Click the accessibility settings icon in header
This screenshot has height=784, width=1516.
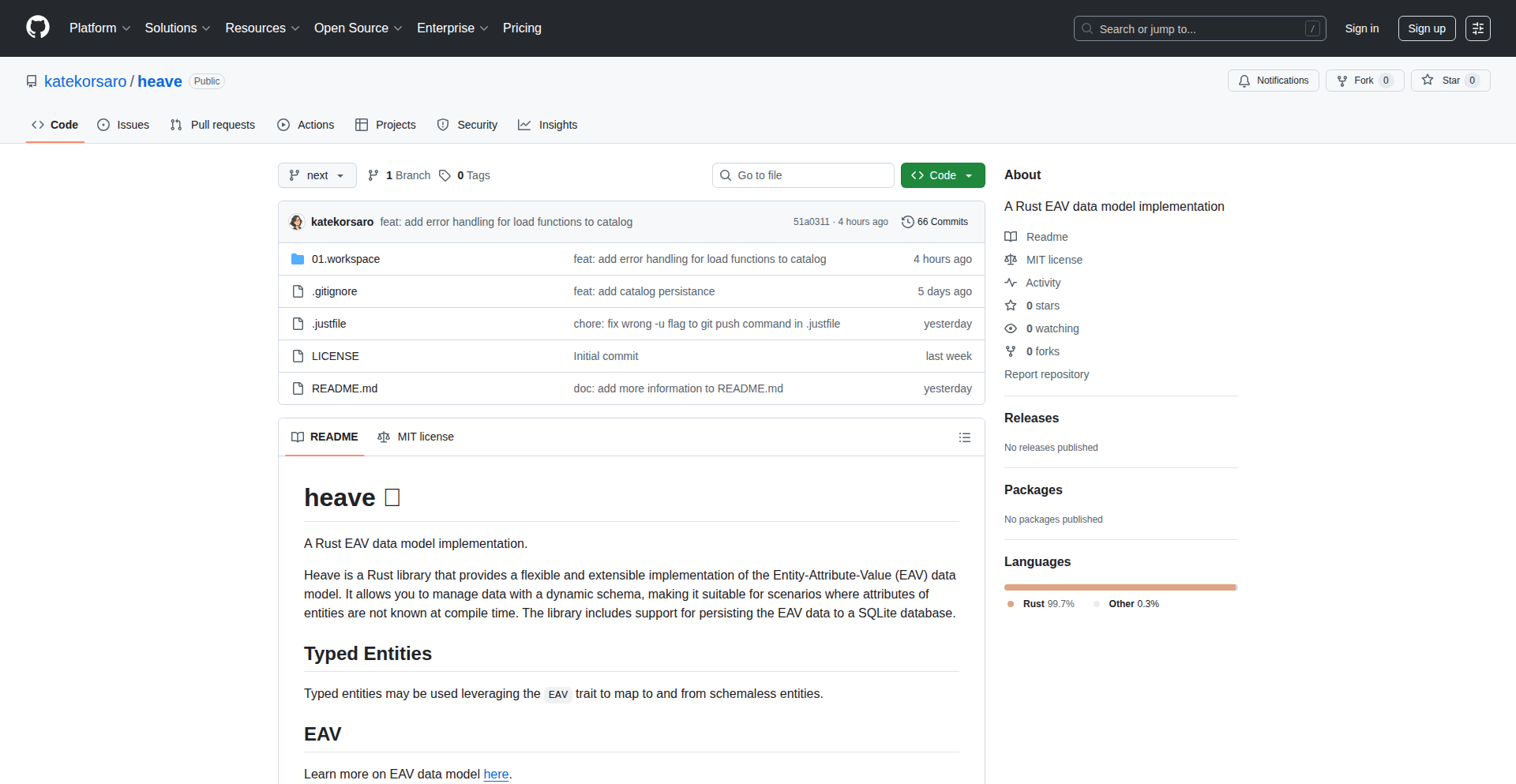[1477, 28]
